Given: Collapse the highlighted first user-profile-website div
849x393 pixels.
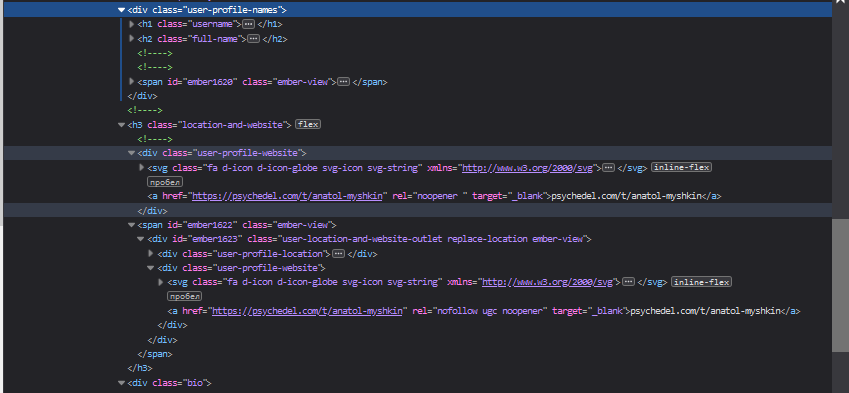Looking at the screenshot, I should click(132, 153).
